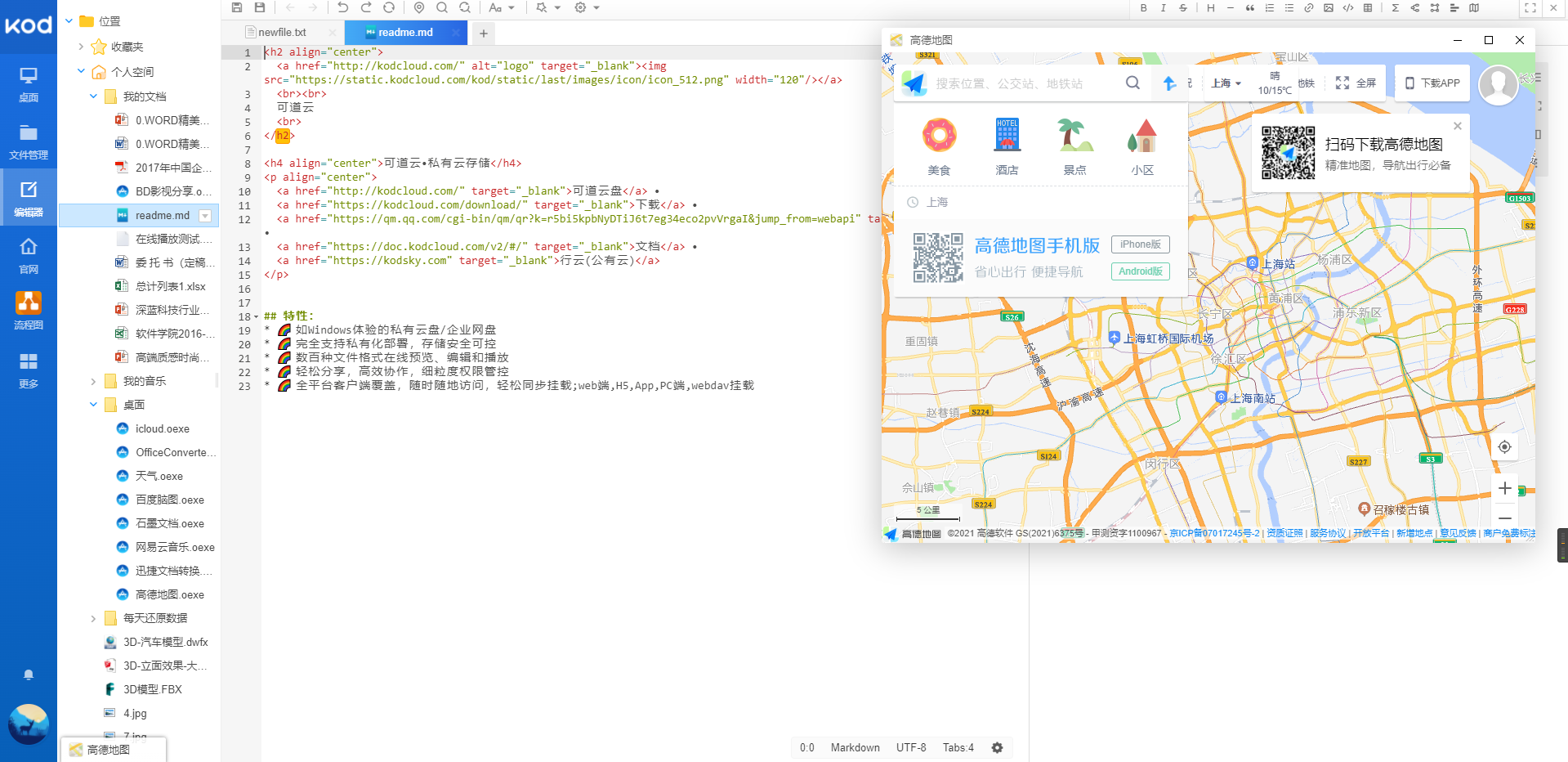
Task: Select the 景点 (Attractions) category
Action: 1074,146
